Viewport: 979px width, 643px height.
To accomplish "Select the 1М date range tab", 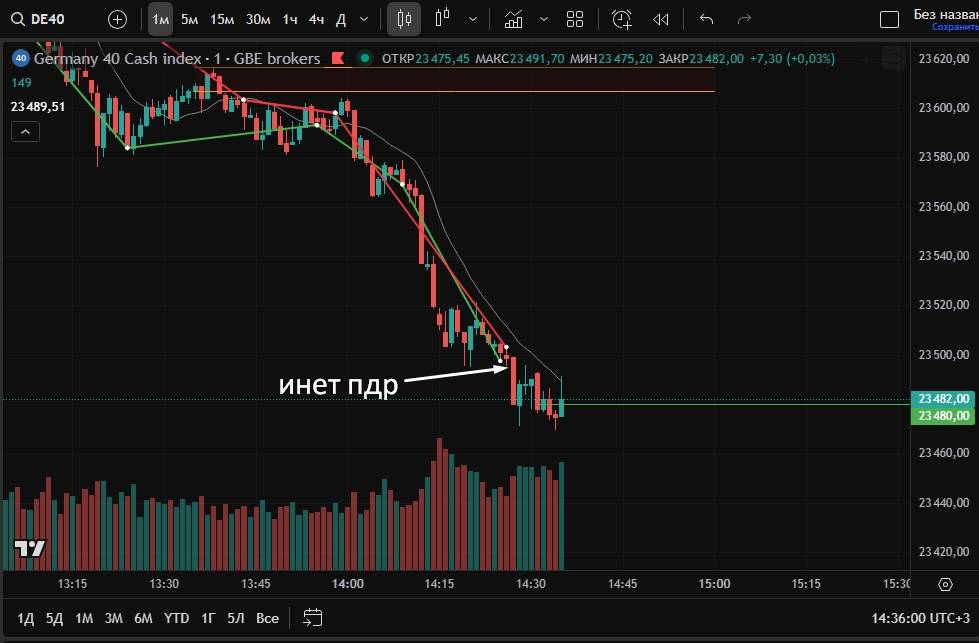I will 84,618.
